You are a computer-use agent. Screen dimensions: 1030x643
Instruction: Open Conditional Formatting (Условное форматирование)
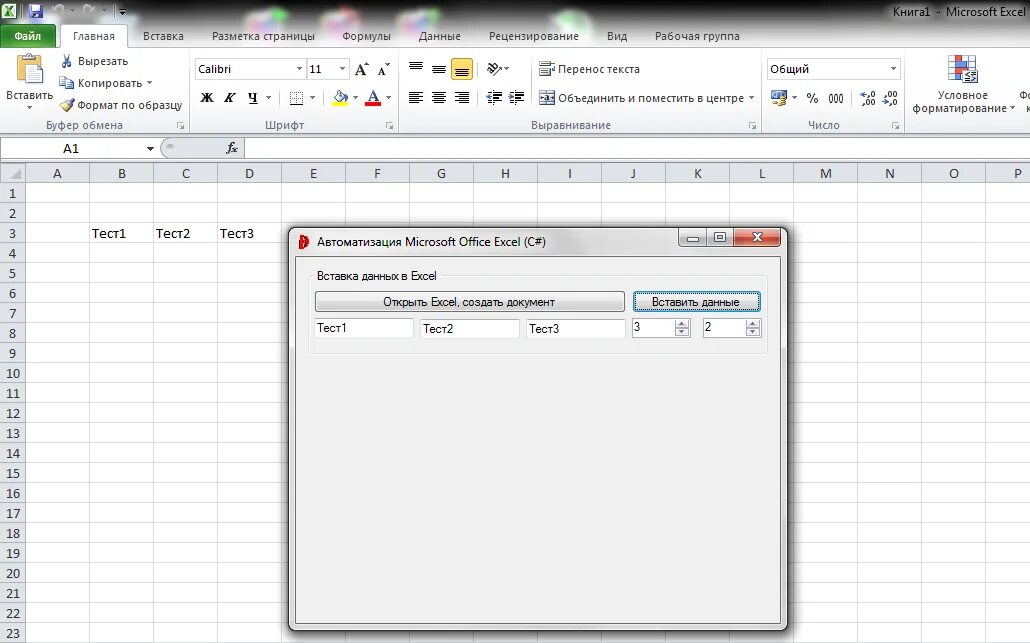click(963, 84)
